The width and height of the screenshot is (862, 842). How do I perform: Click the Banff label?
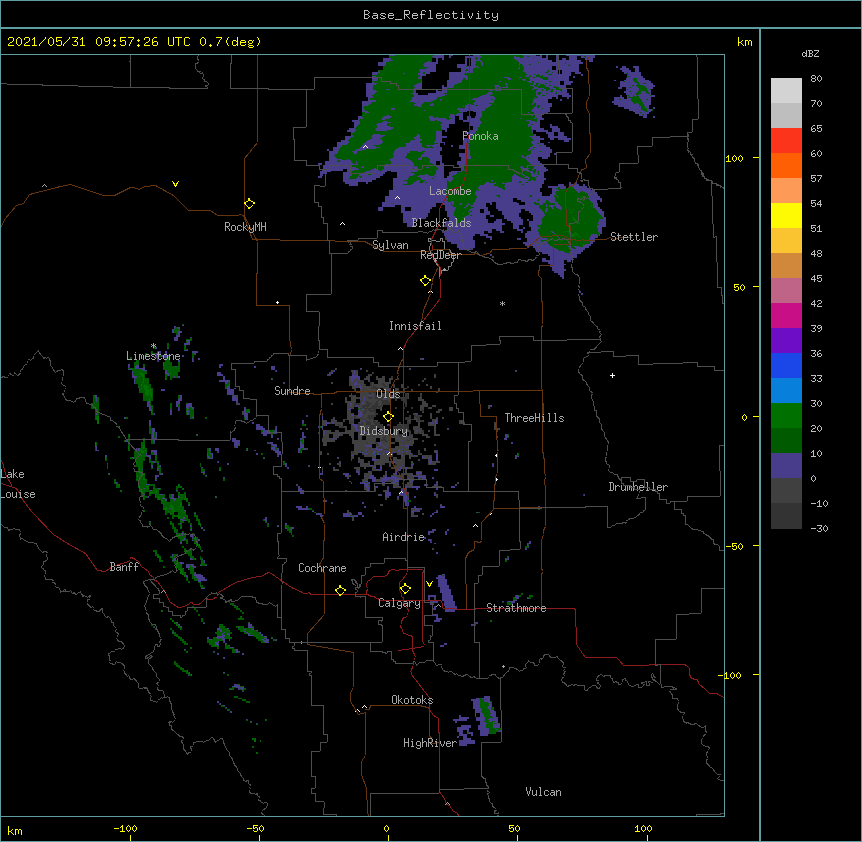pos(124,567)
